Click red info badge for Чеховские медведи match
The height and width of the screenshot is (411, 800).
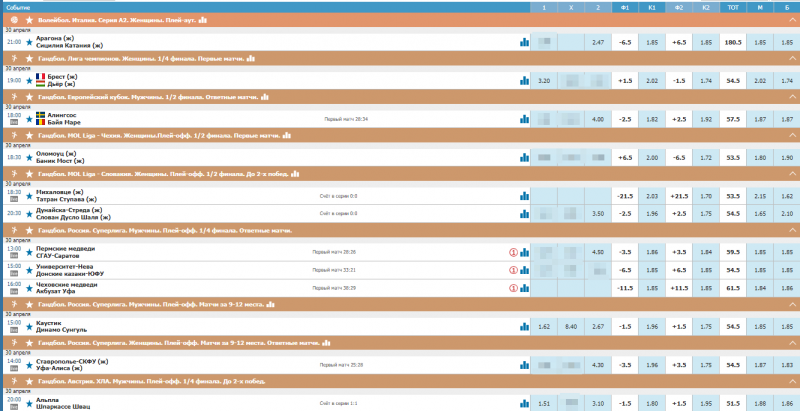[514, 288]
